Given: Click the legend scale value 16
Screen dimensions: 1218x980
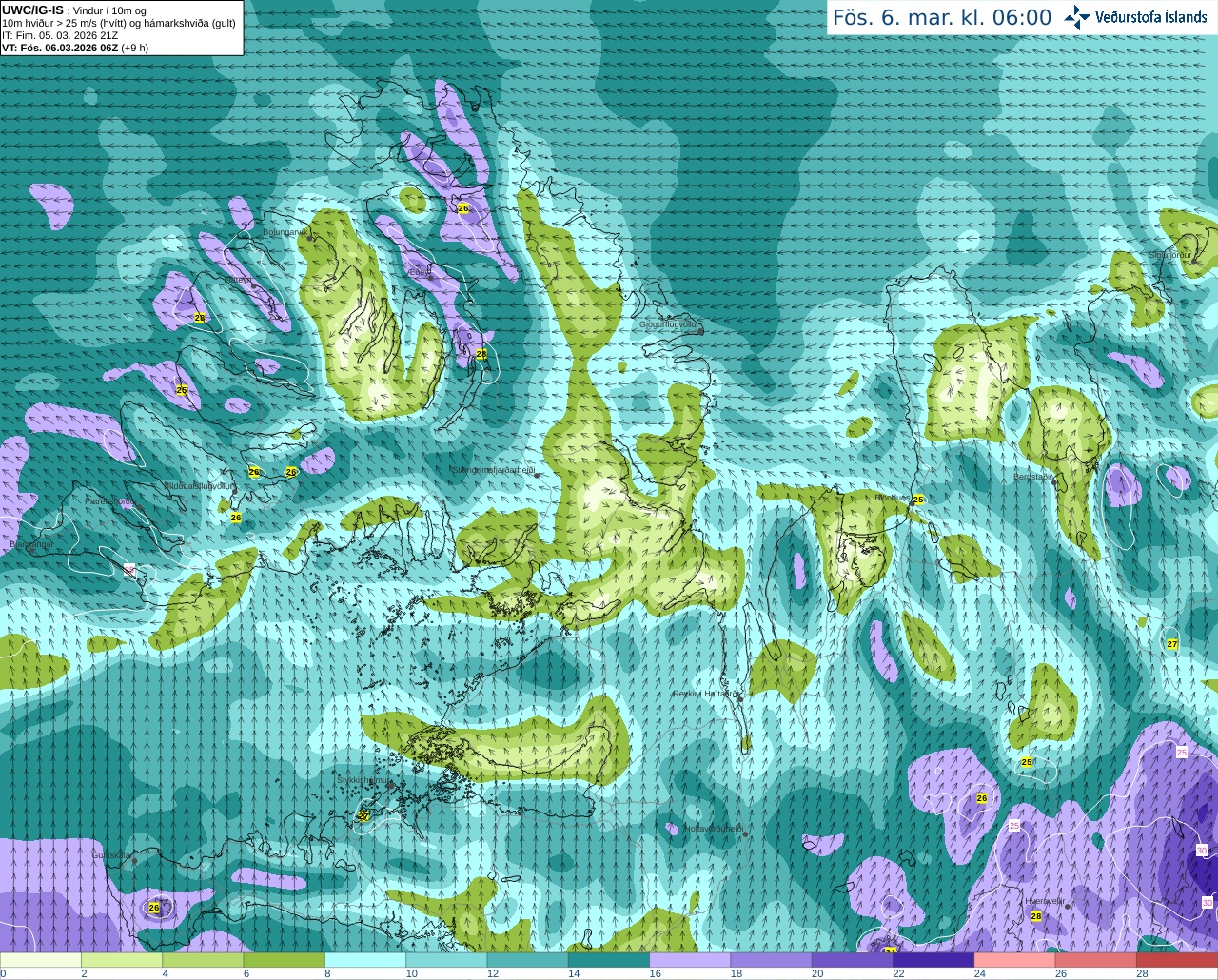Looking at the screenshot, I should point(655,973).
